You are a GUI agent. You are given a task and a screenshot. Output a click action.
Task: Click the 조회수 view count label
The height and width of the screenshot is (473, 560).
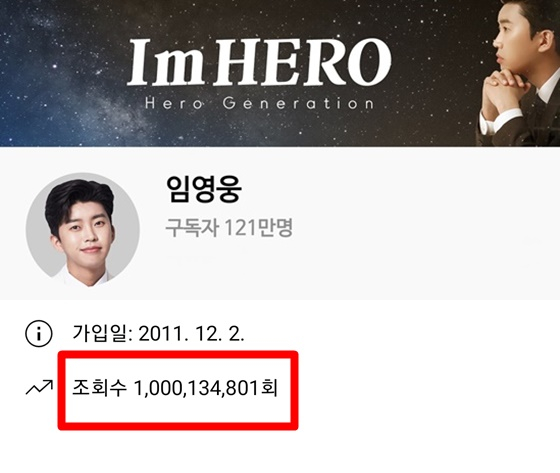[x=99, y=387]
